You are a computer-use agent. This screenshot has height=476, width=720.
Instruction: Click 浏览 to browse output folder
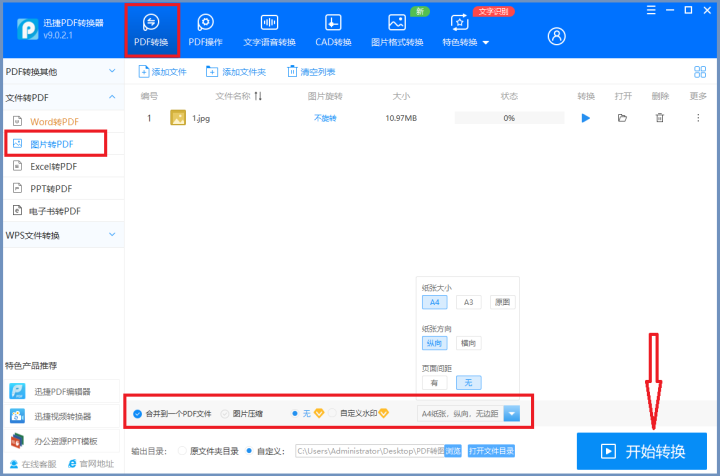[453, 451]
